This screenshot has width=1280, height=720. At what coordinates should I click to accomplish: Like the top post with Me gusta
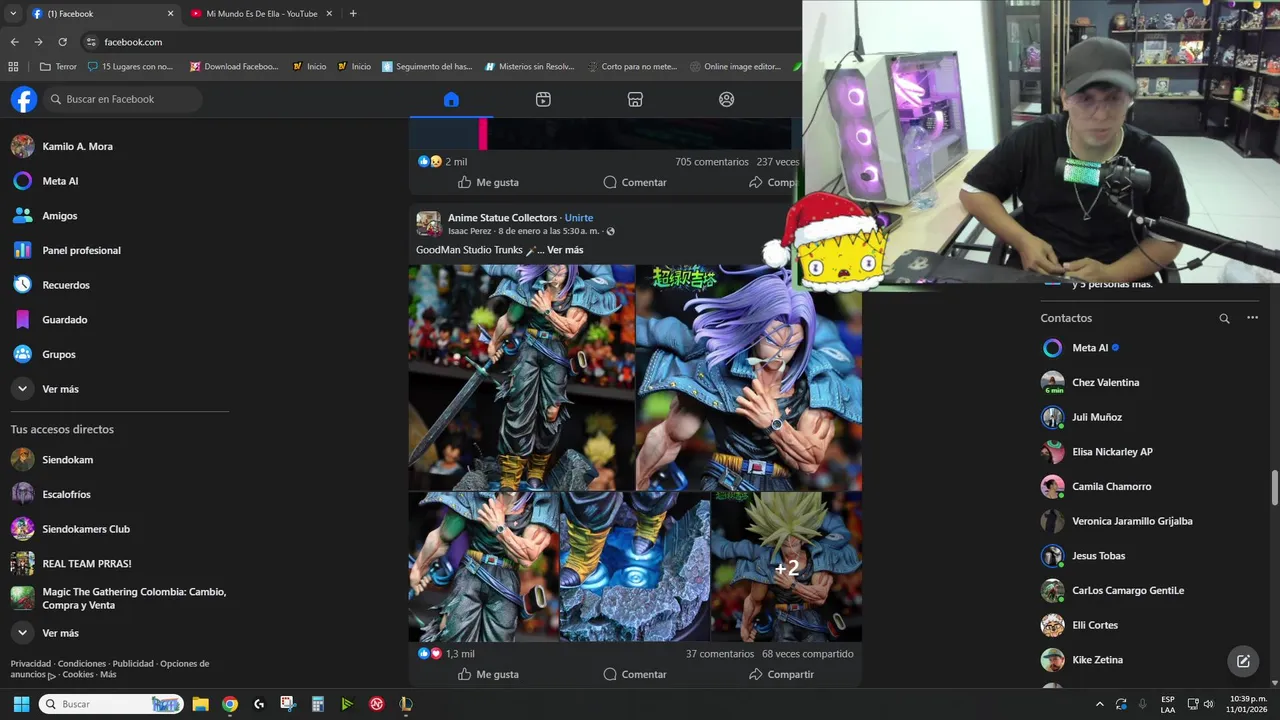(x=488, y=182)
